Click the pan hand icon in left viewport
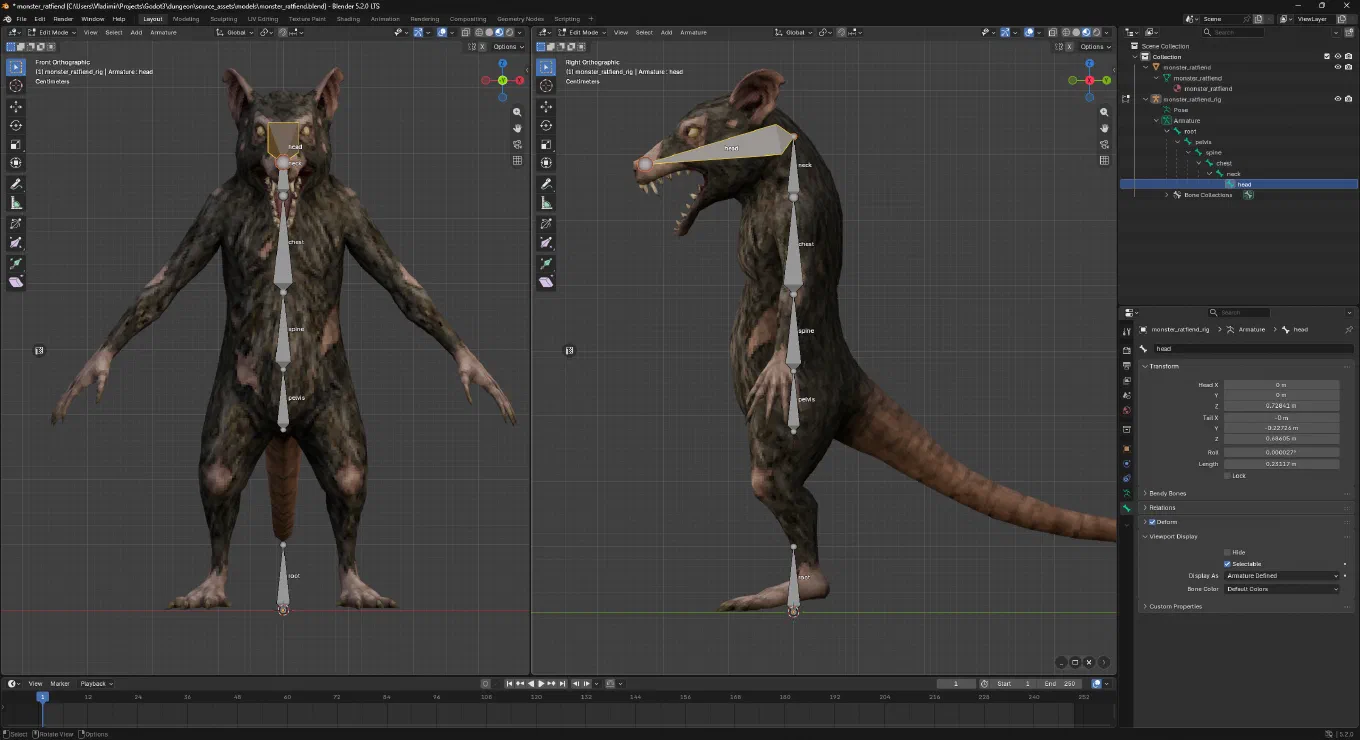The height and width of the screenshot is (740, 1360). (x=517, y=128)
